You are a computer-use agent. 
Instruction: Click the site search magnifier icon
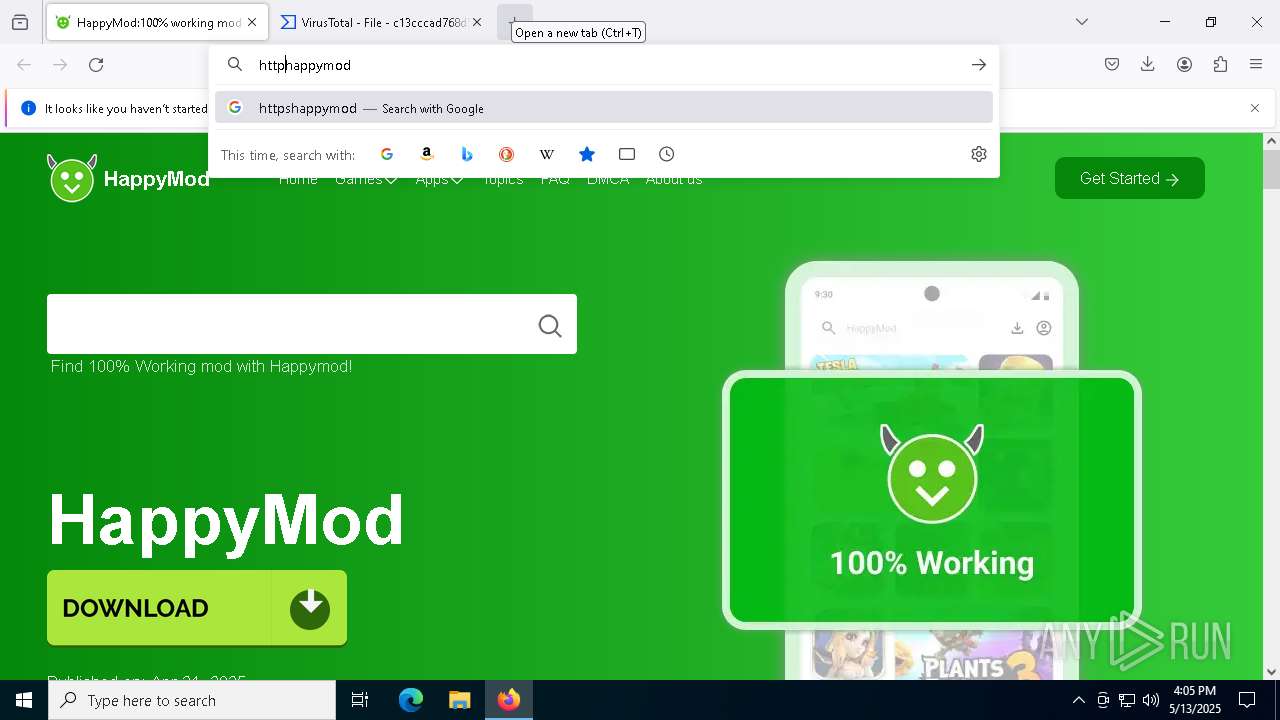pyautogui.click(x=550, y=326)
